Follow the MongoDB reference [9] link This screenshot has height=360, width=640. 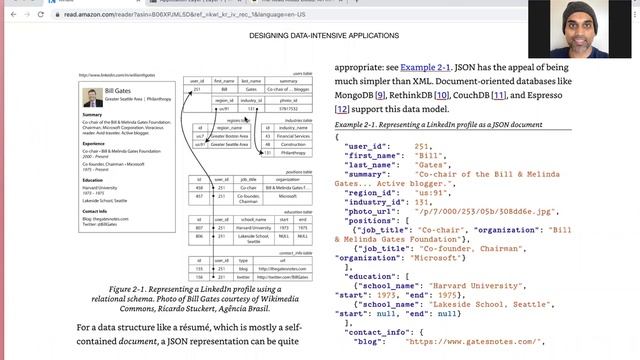pos(380,95)
